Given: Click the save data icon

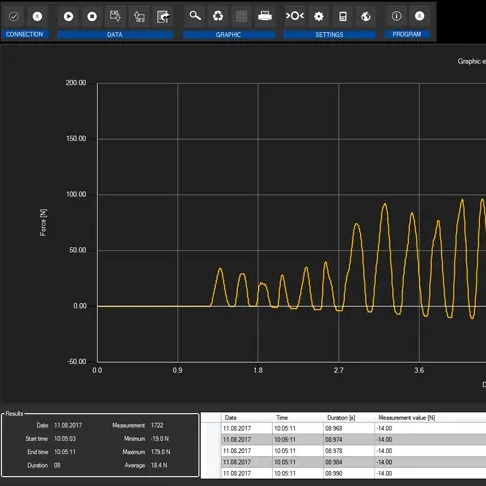Looking at the screenshot, I should (x=115, y=16).
